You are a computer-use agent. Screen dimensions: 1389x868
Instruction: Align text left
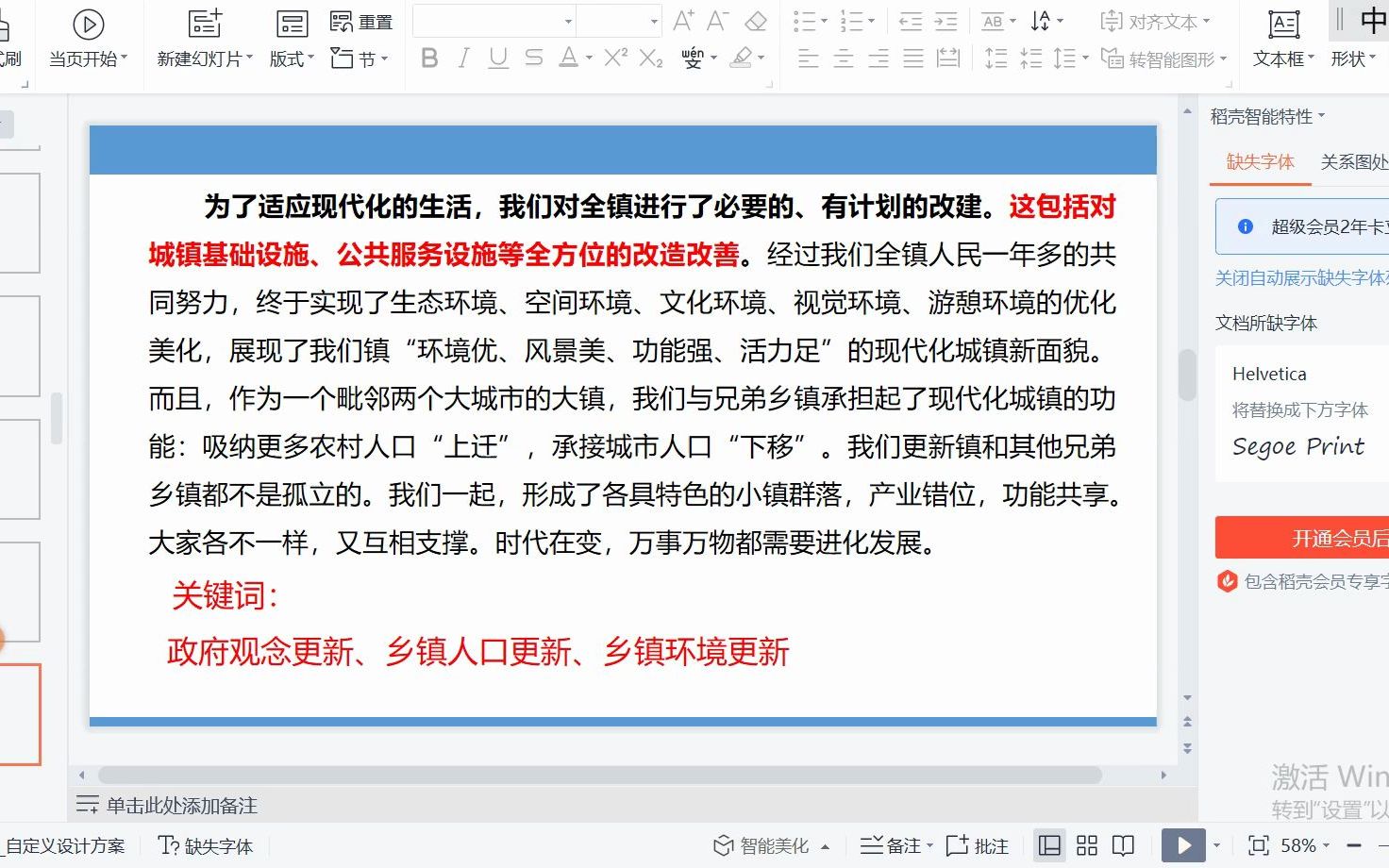click(809, 58)
